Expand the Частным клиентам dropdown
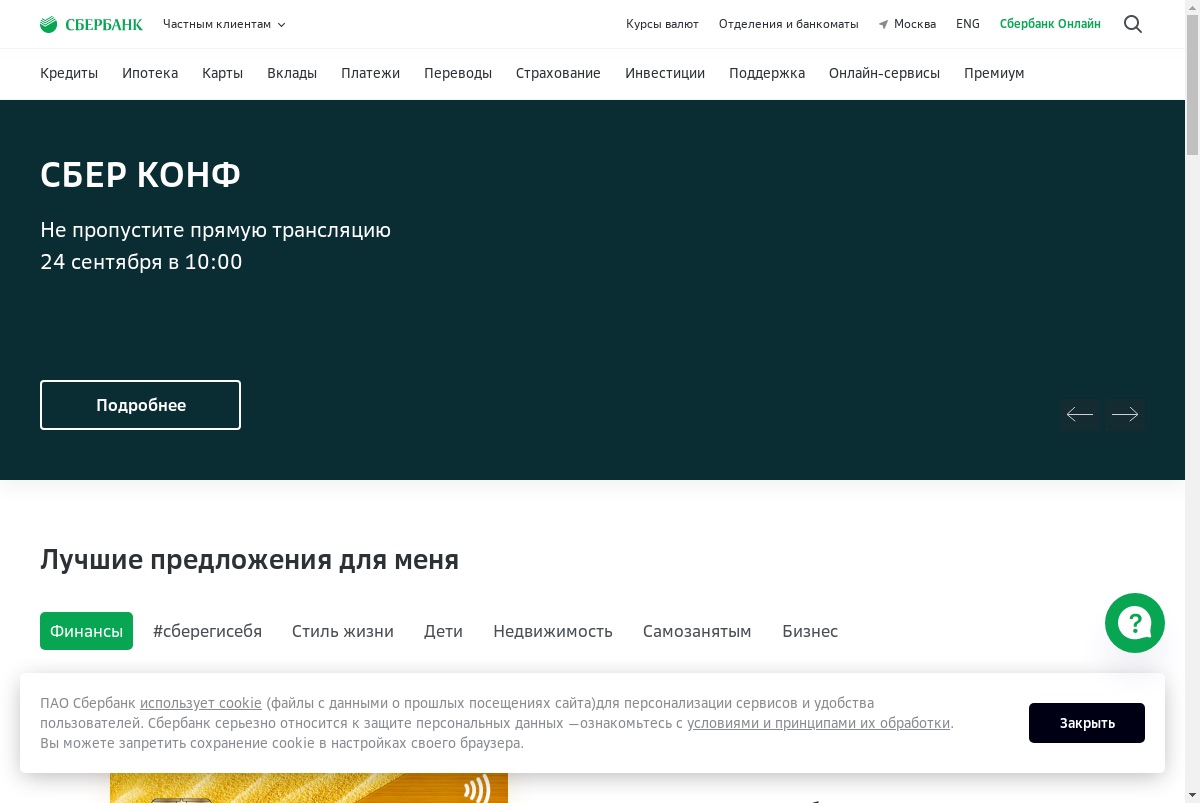 tap(224, 24)
